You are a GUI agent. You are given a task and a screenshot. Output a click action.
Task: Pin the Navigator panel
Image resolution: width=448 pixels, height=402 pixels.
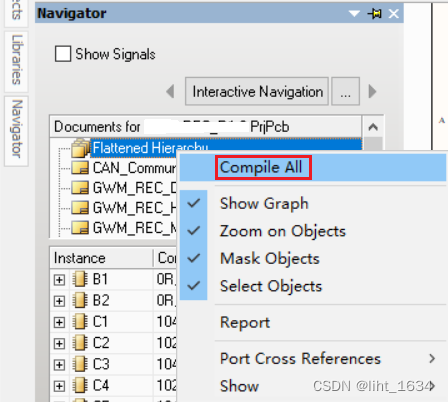[375, 14]
